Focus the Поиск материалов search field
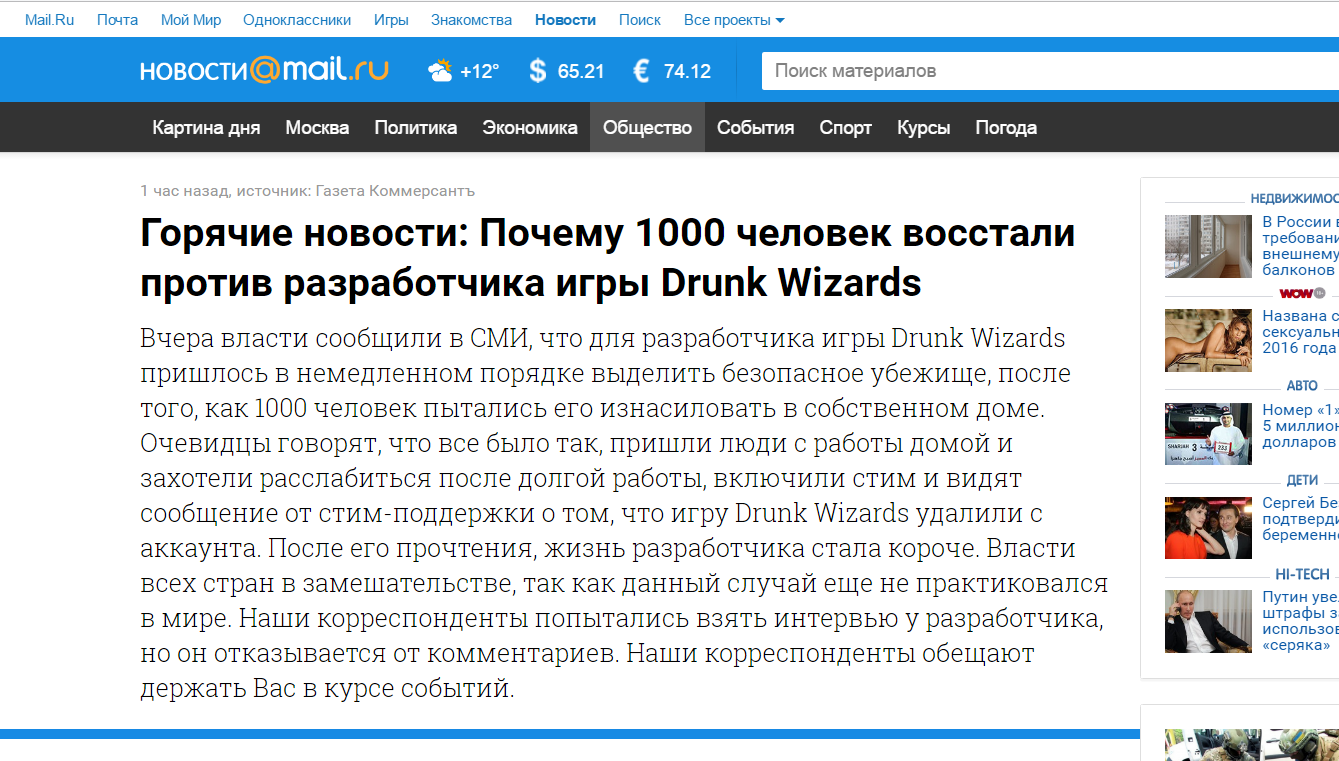This screenshot has width=1339, height=761. (1050, 71)
